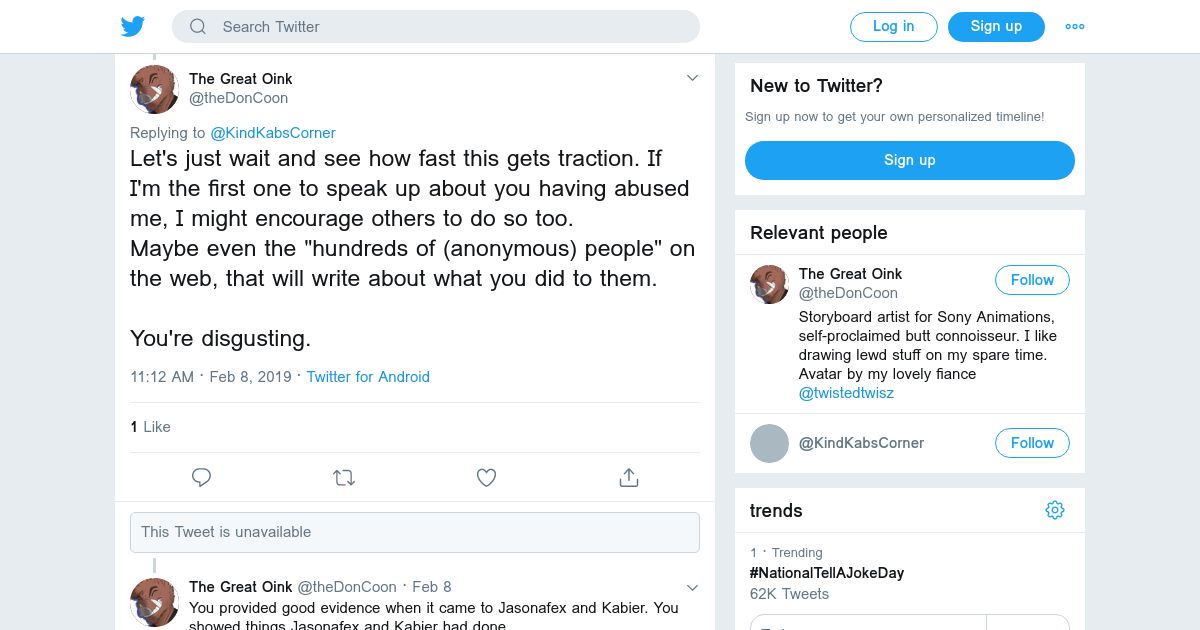The image size is (1200, 630).
Task: Like the tweet with heart icon
Action: coord(486,478)
